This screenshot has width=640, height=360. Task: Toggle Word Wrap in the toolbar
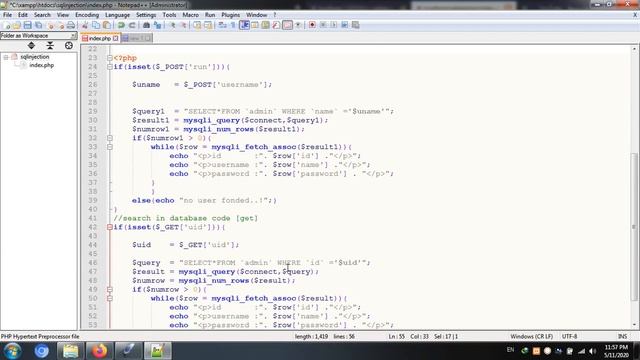(222, 25)
